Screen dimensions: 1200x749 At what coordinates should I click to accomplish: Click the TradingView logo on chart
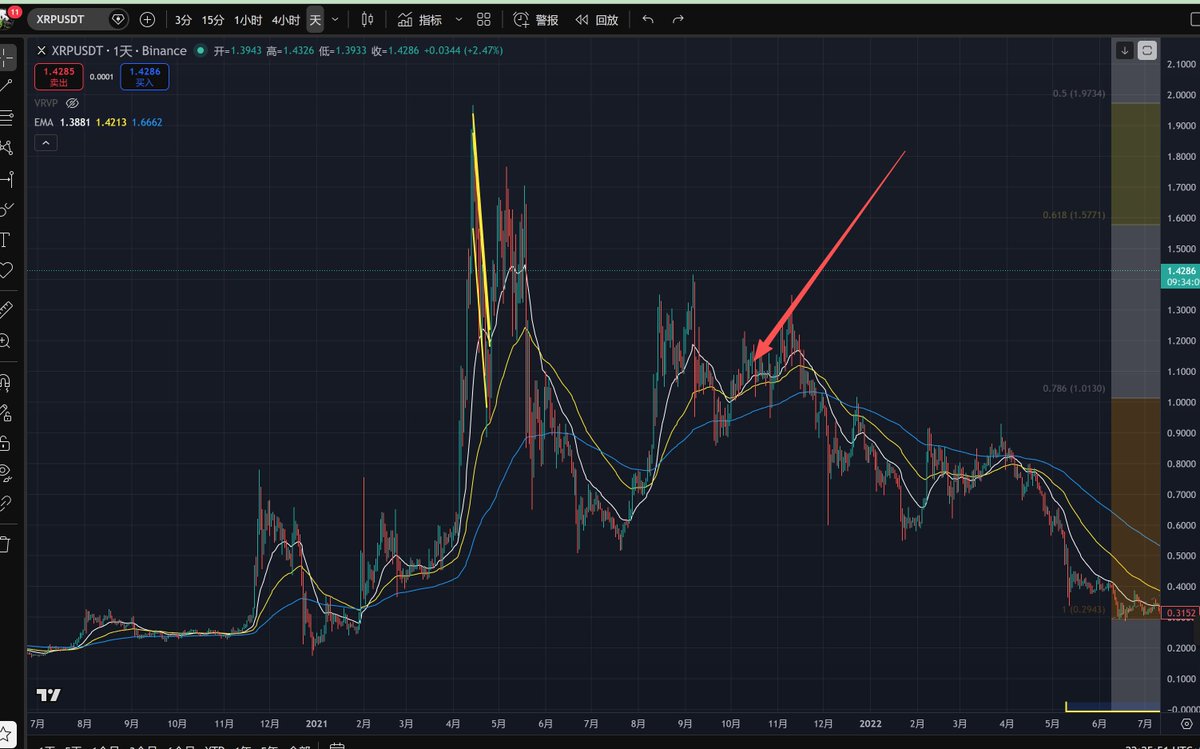click(x=49, y=696)
